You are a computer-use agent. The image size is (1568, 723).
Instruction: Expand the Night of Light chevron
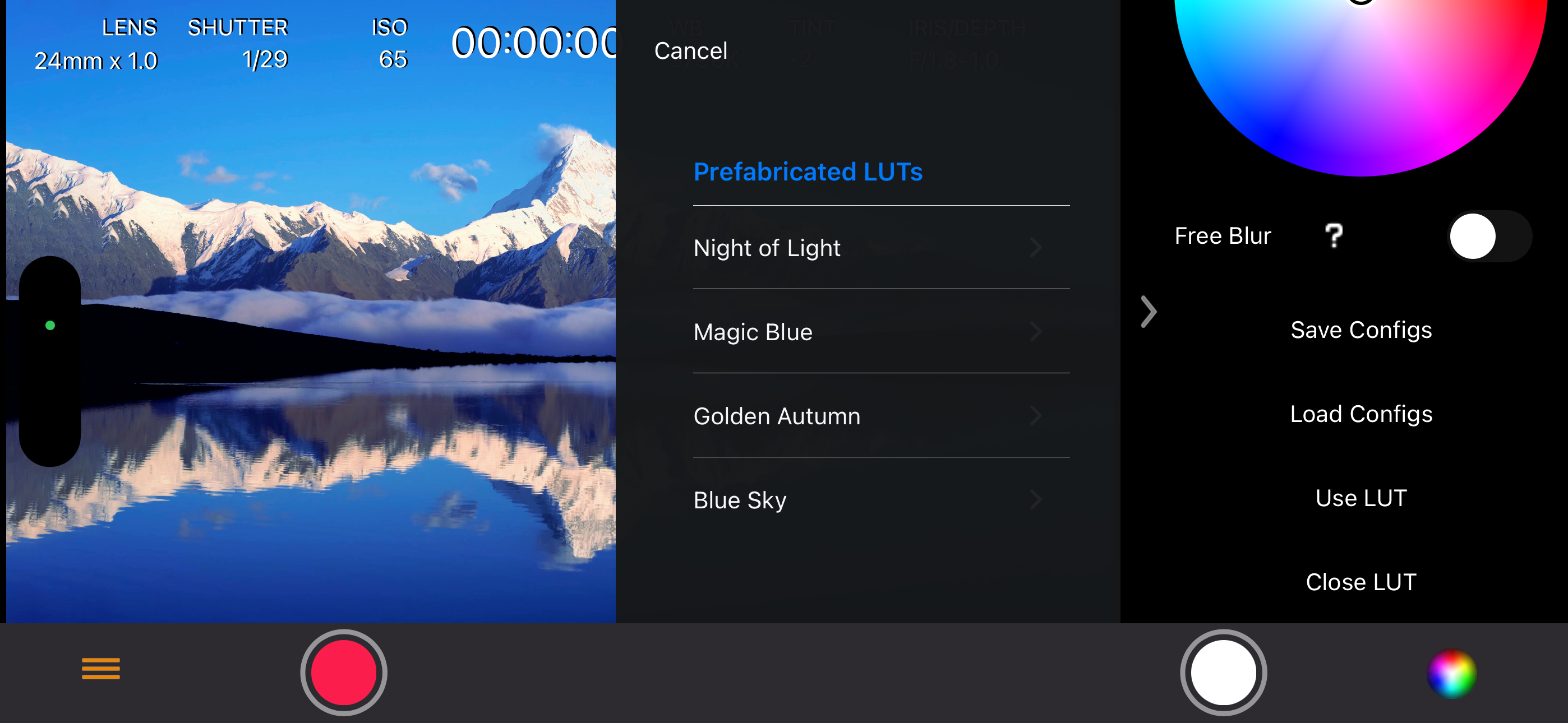(1035, 247)
